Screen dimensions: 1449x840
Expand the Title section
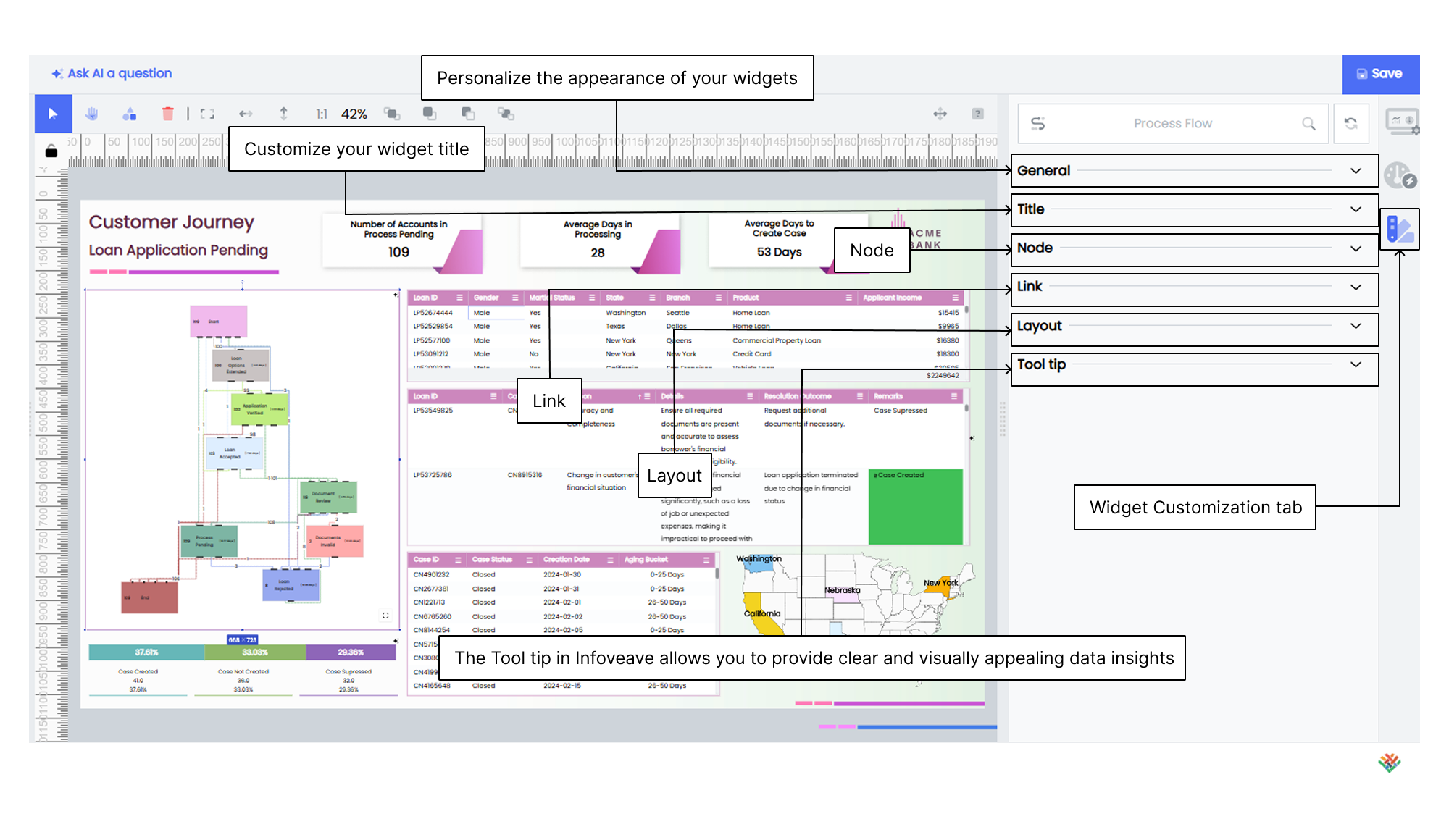coord(1194,209)
